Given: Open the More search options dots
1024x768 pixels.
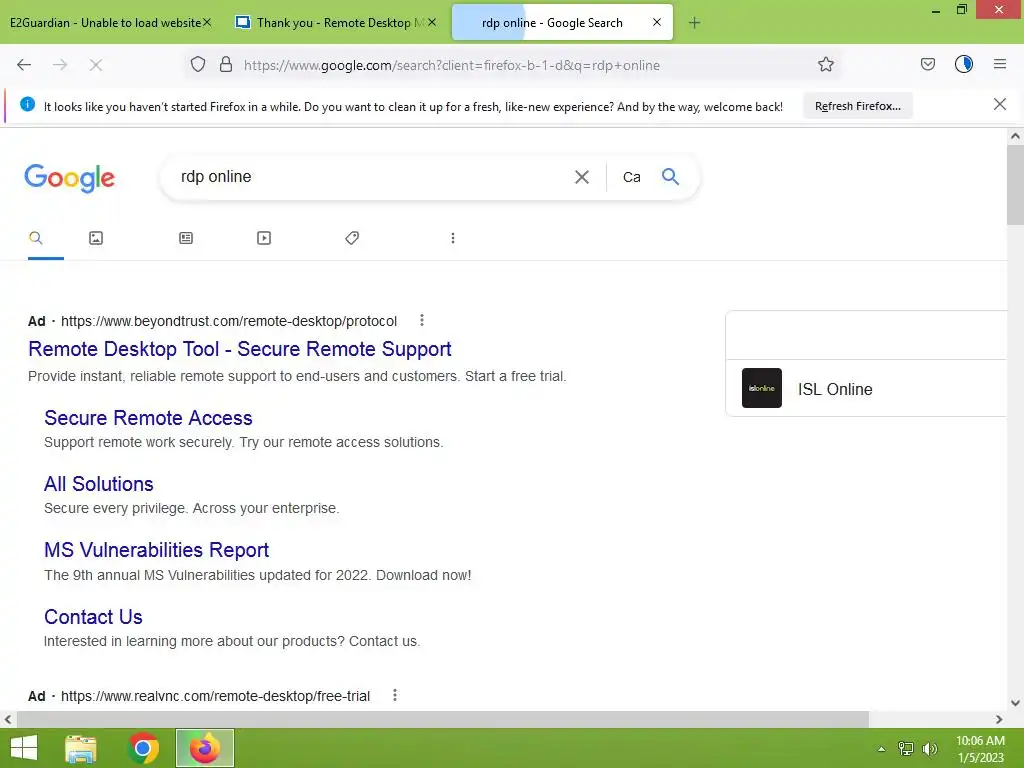Looking at the screenshot, I should coord(453,238).
